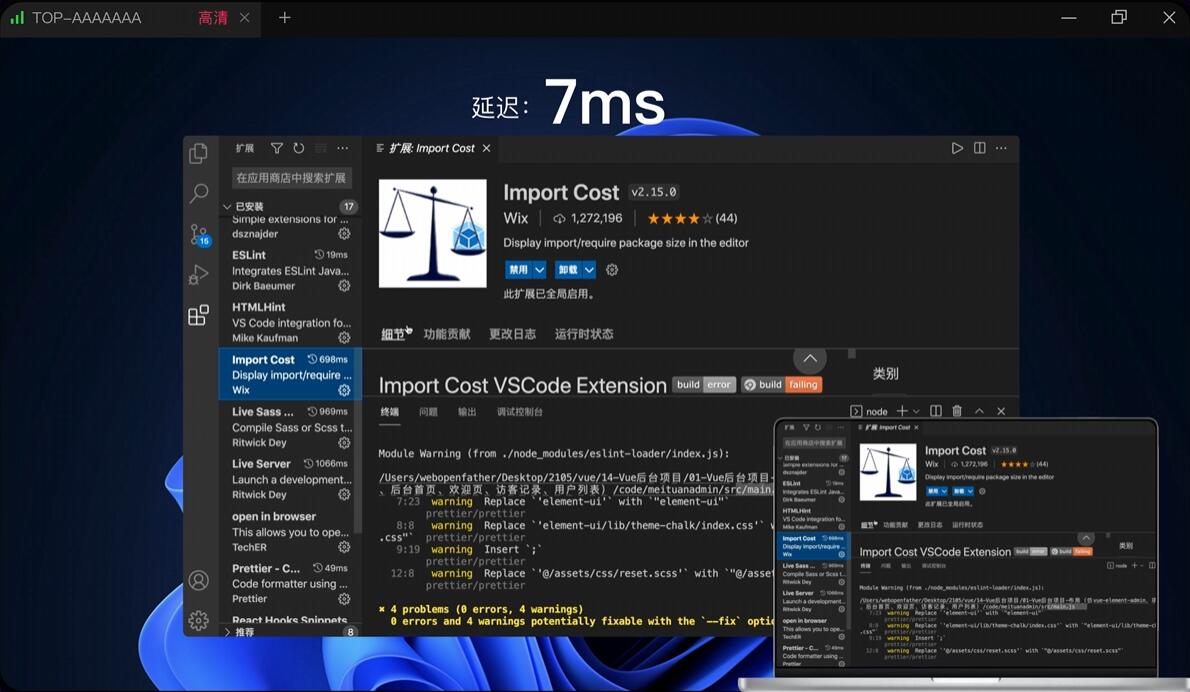The width and height of the screenshot is (1190, 692).
Task: Click the gear next to uninstall button
Action: pos(612,269)
